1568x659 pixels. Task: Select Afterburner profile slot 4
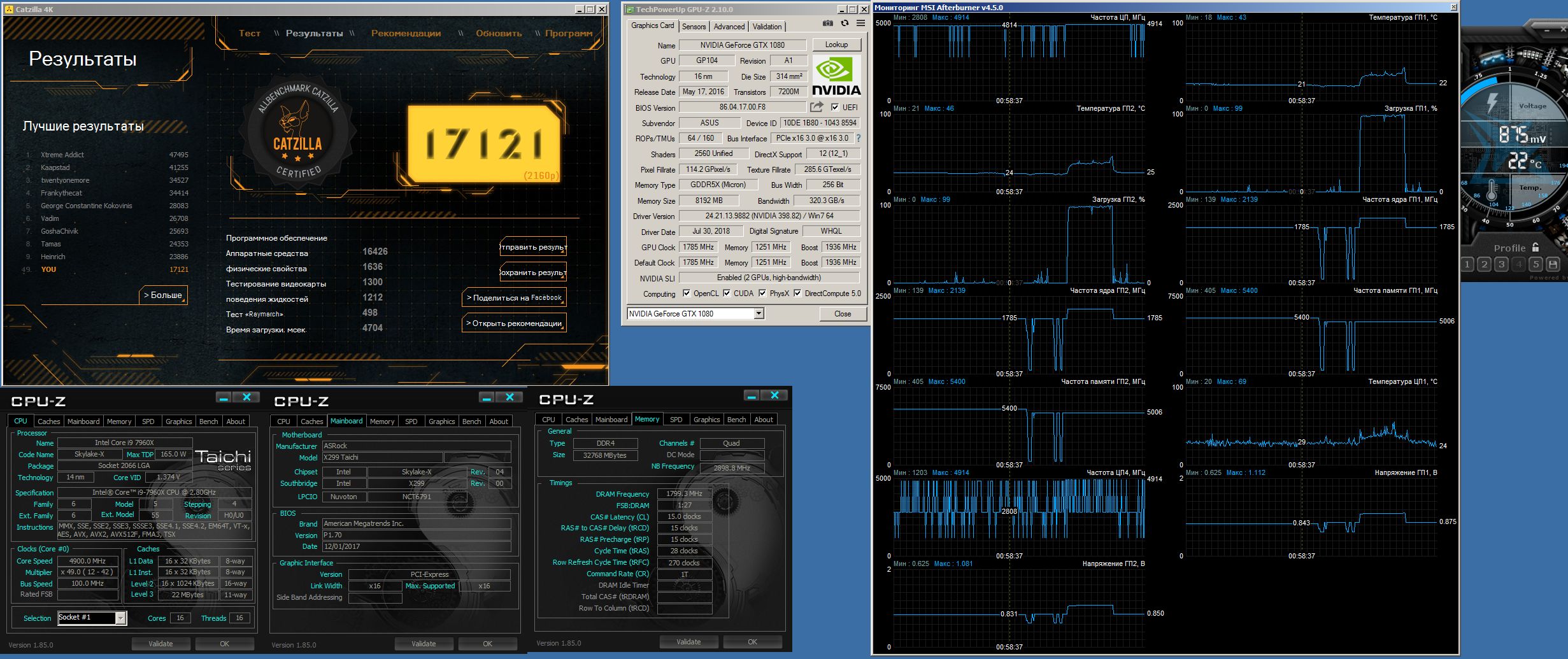pos(1519,264)
